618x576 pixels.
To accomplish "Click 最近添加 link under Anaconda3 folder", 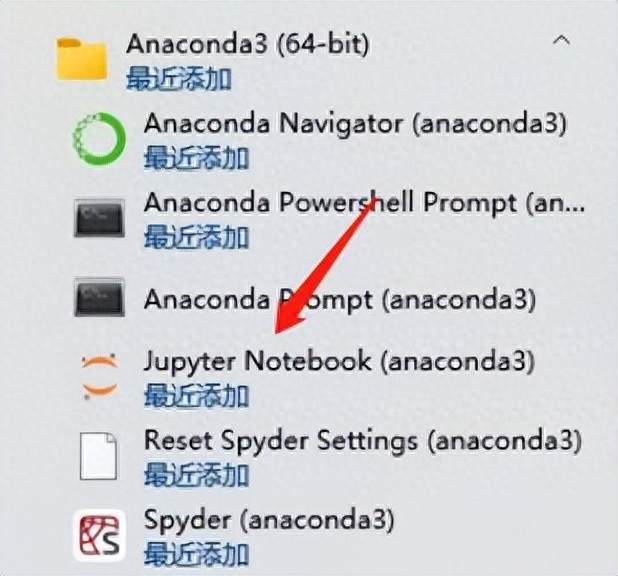I will coord(179,78).
